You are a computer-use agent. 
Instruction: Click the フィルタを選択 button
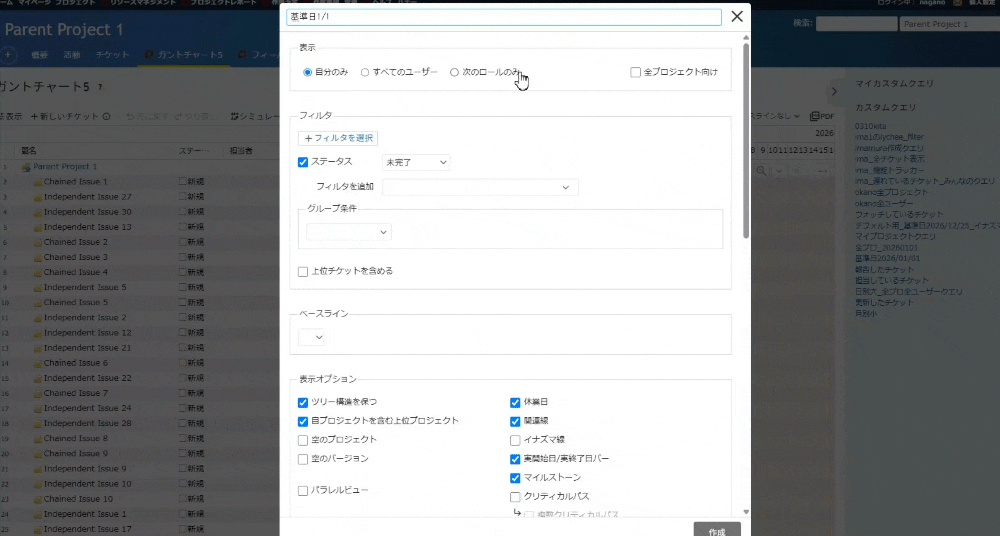point(338,138)
